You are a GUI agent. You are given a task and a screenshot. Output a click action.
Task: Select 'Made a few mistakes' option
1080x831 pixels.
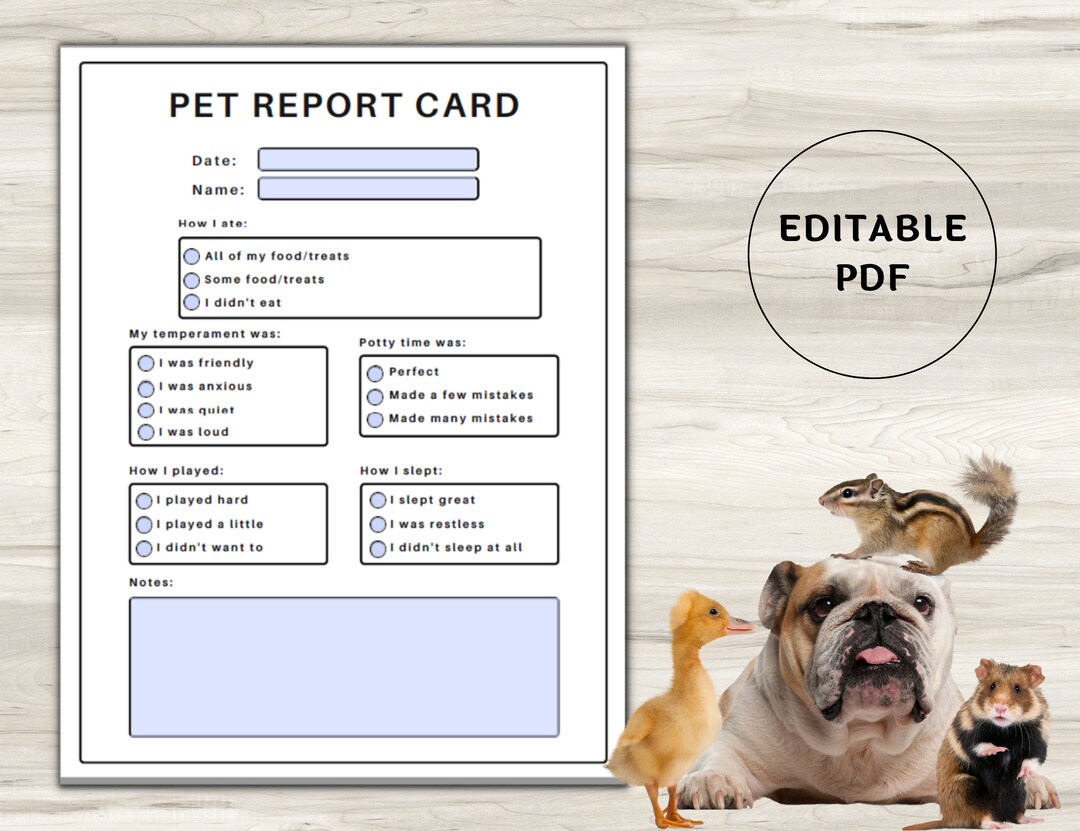click(376, 395)
